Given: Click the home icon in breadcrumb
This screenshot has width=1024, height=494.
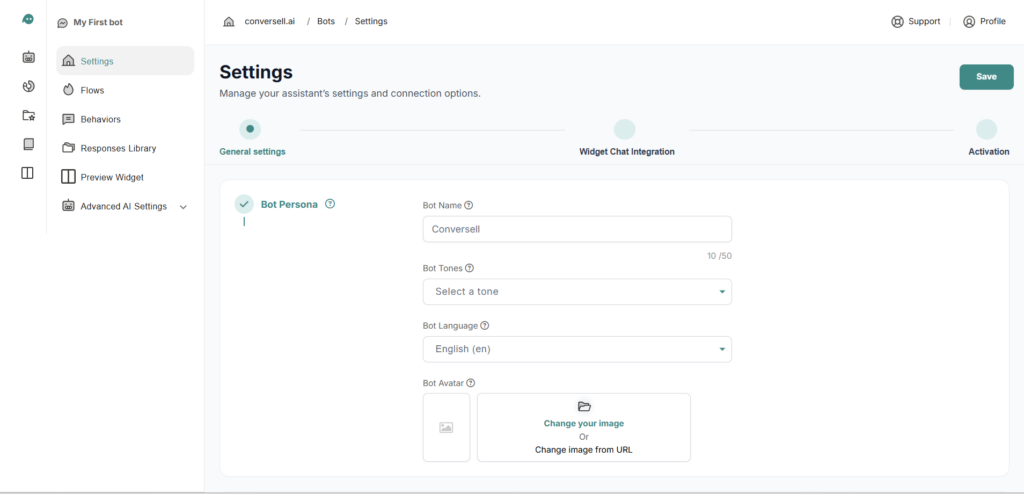Looking at the screenshot, I should (x=229, y=21).
